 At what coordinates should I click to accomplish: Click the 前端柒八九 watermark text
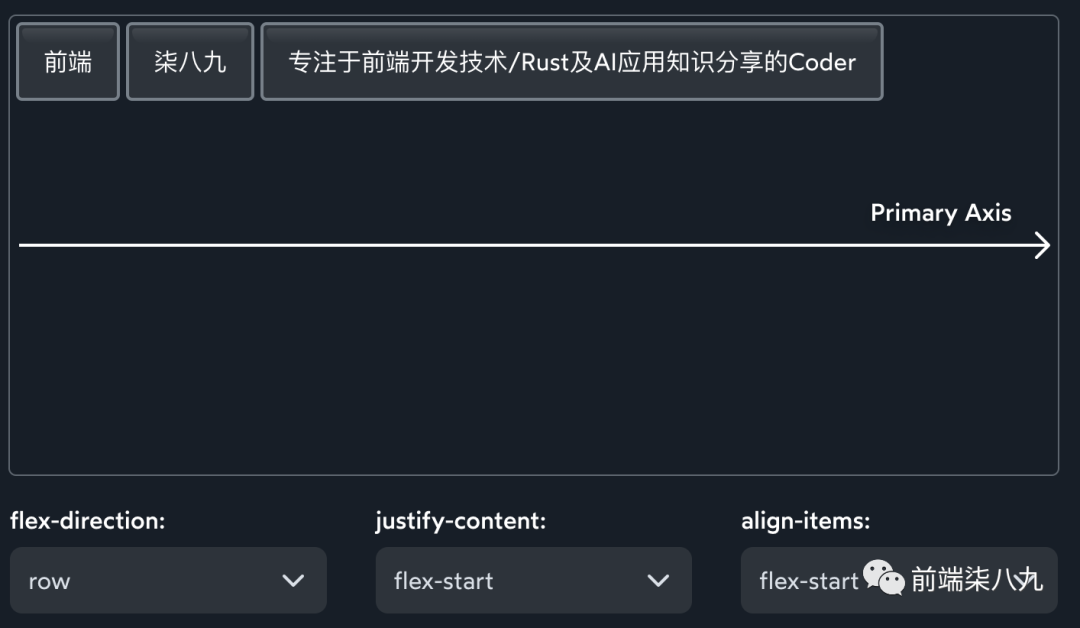tap(976, 580)
